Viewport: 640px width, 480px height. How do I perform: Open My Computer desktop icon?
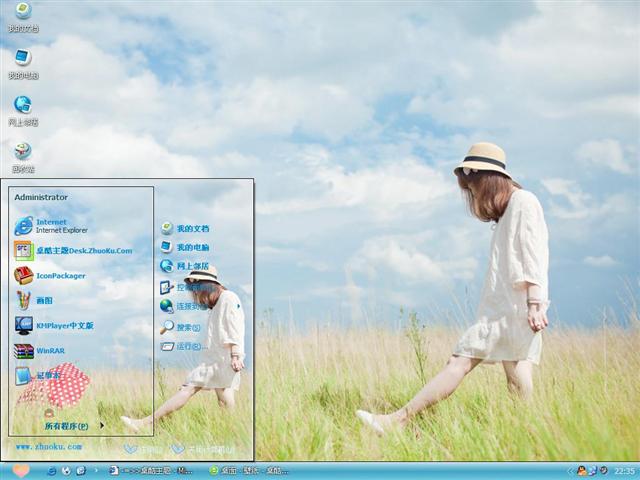(23, 64)
